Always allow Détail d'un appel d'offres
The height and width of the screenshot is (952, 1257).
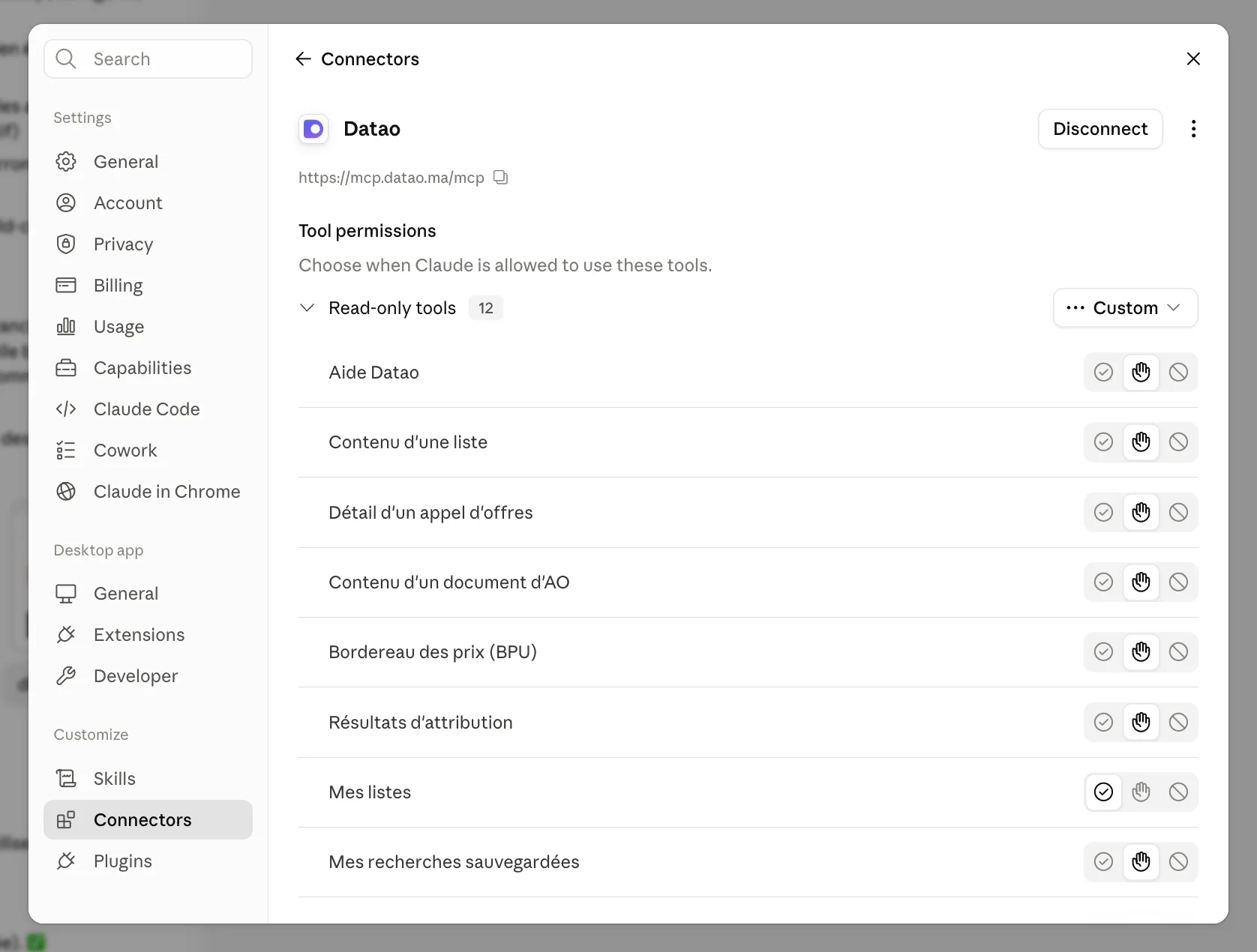pyautogui.click(x=1103, y=513)
